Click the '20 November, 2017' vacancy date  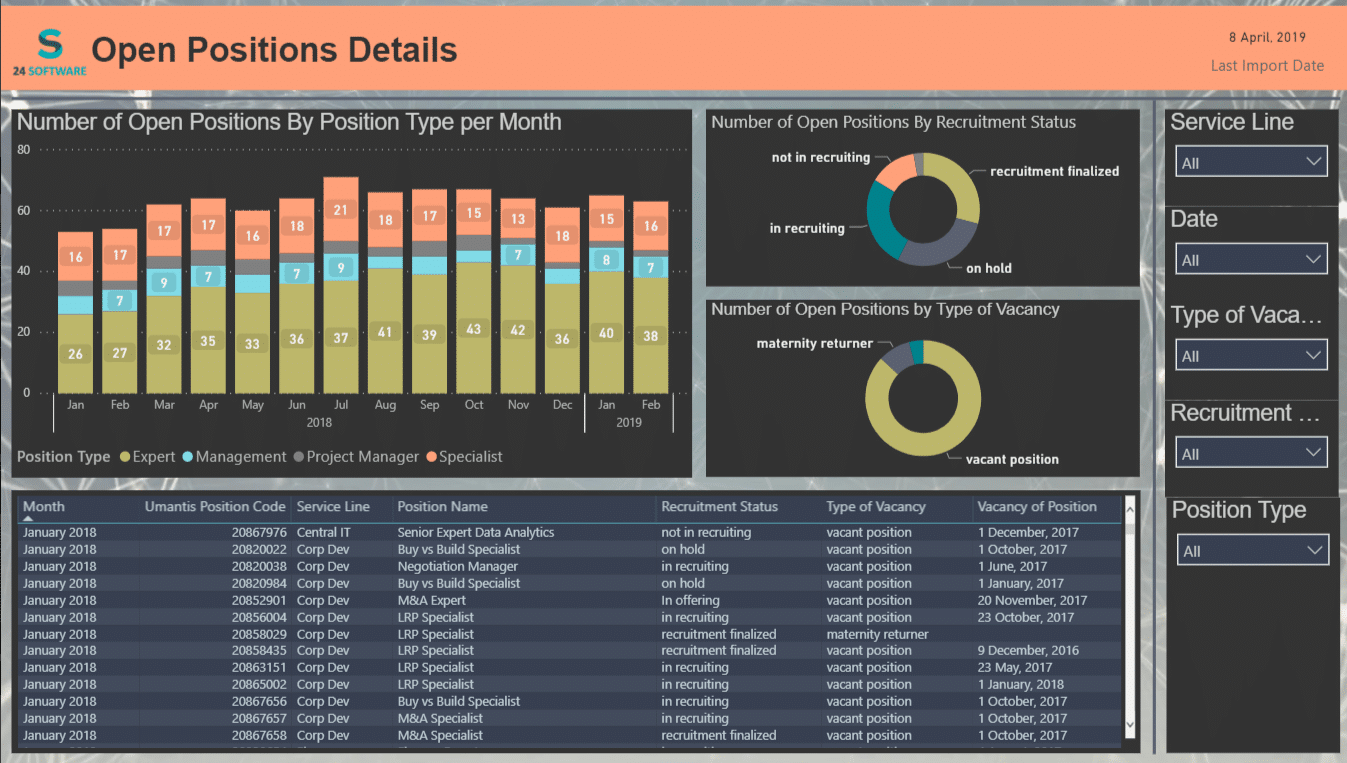pos(1032,600)
